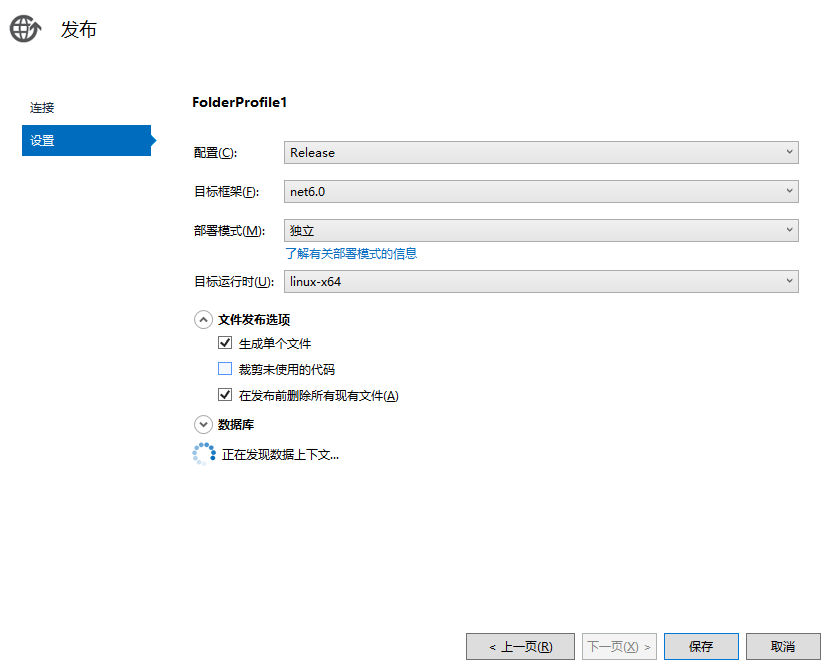
Task: Click the disabled 下一页 button
Action: point(619,647)
